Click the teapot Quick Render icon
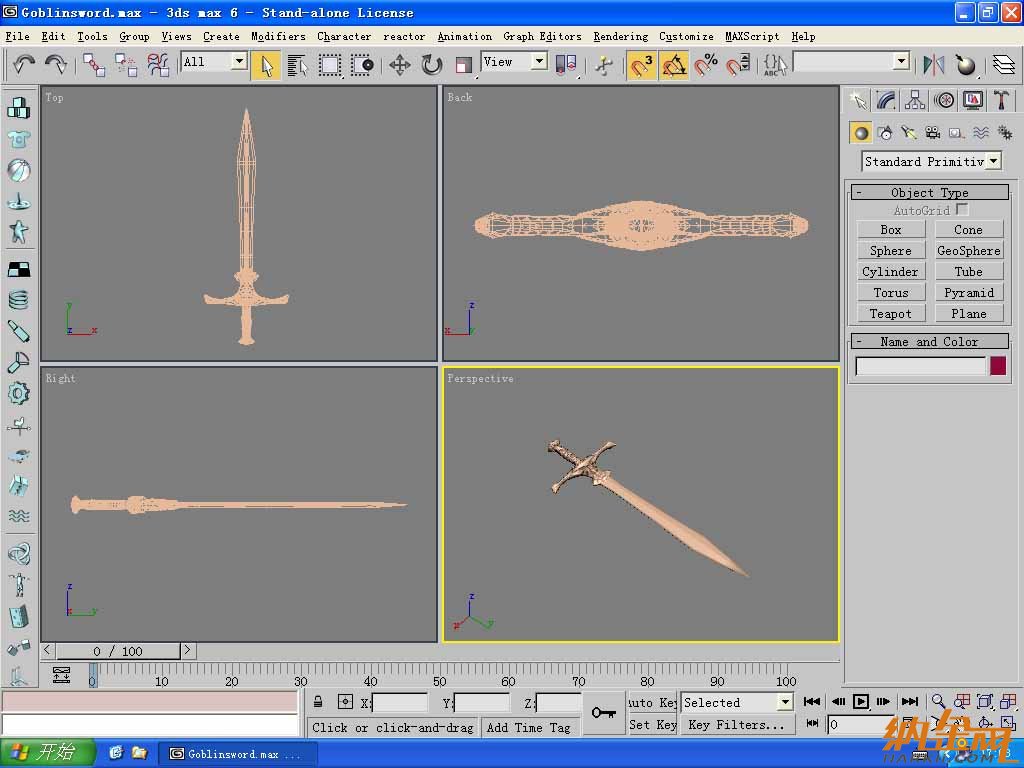This screenshot has width=1024, height=768. [965, 65]
